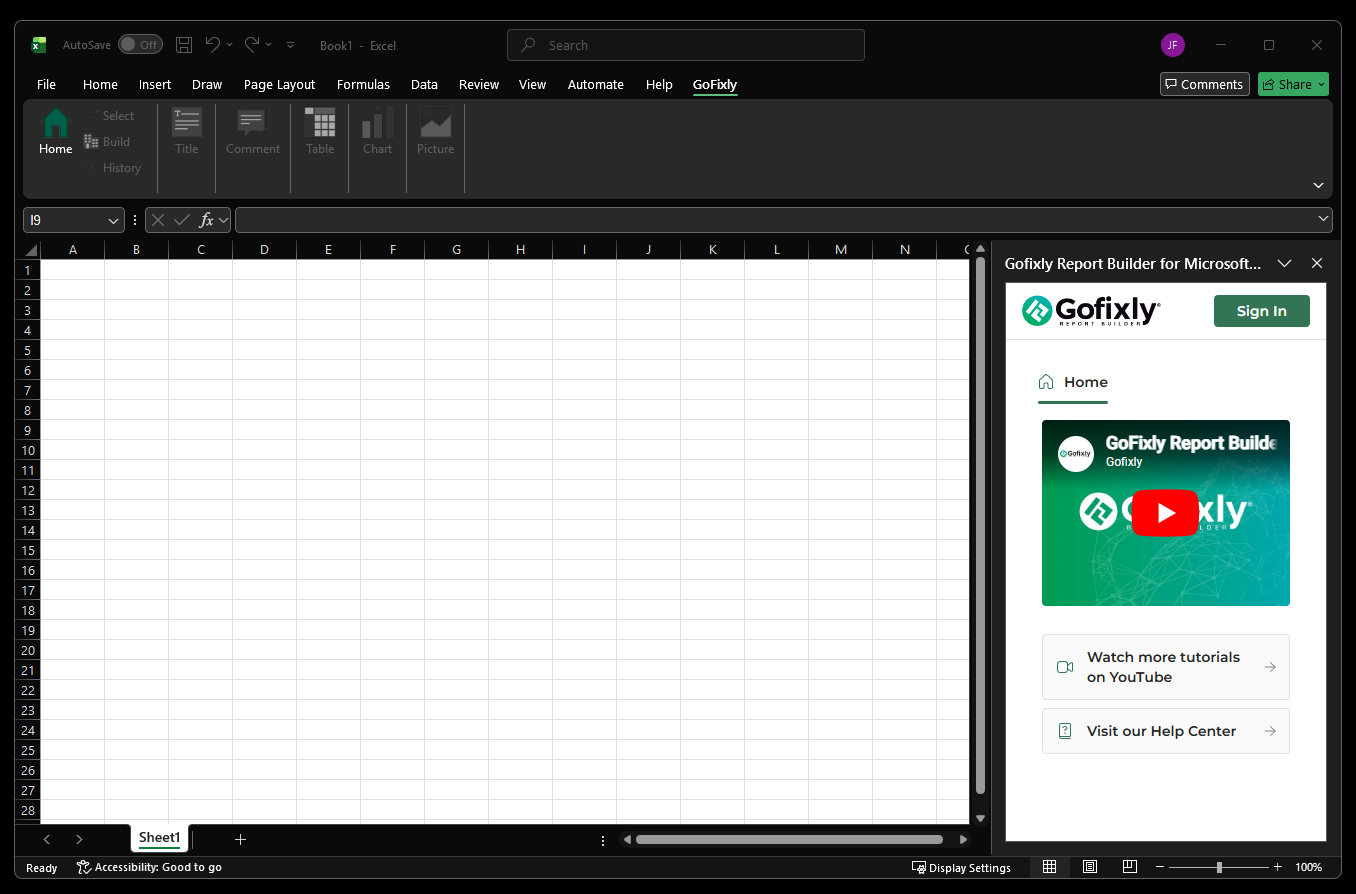
Task: Switch to the Data ribbon tab
Action: click(x=424, y=84)
